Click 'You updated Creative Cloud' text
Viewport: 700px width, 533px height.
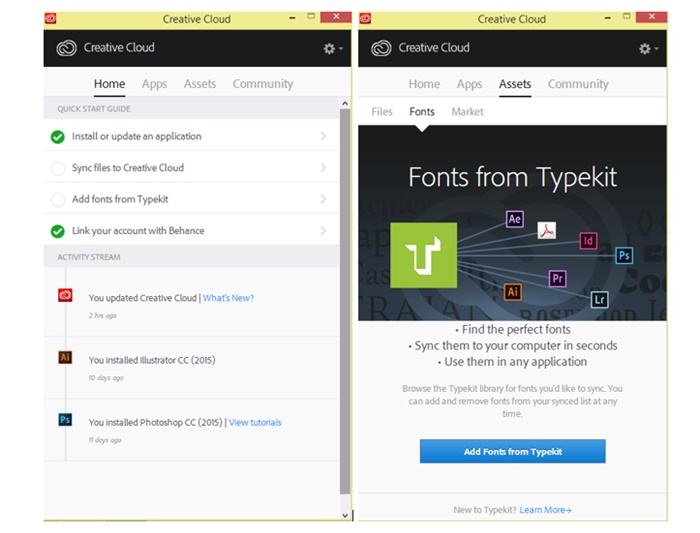[142, 298]
